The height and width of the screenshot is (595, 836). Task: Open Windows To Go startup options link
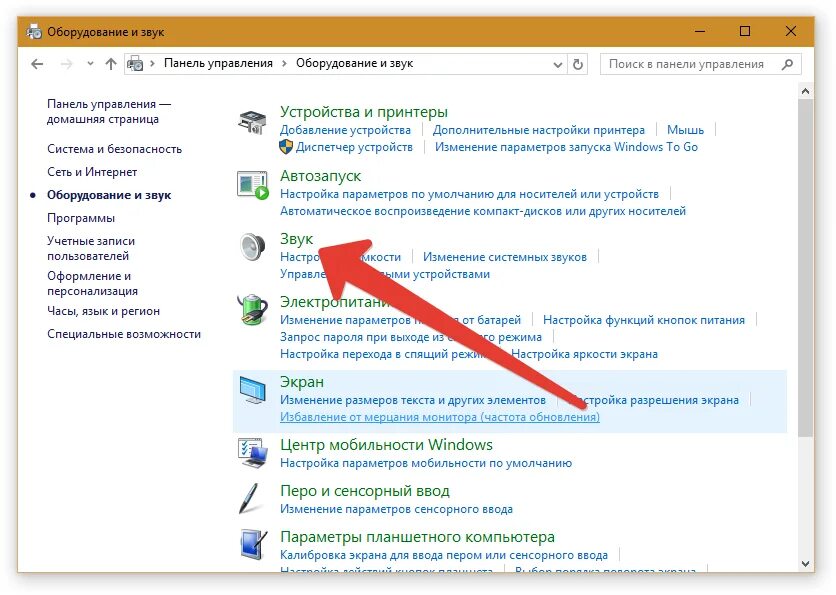(566, 147)
